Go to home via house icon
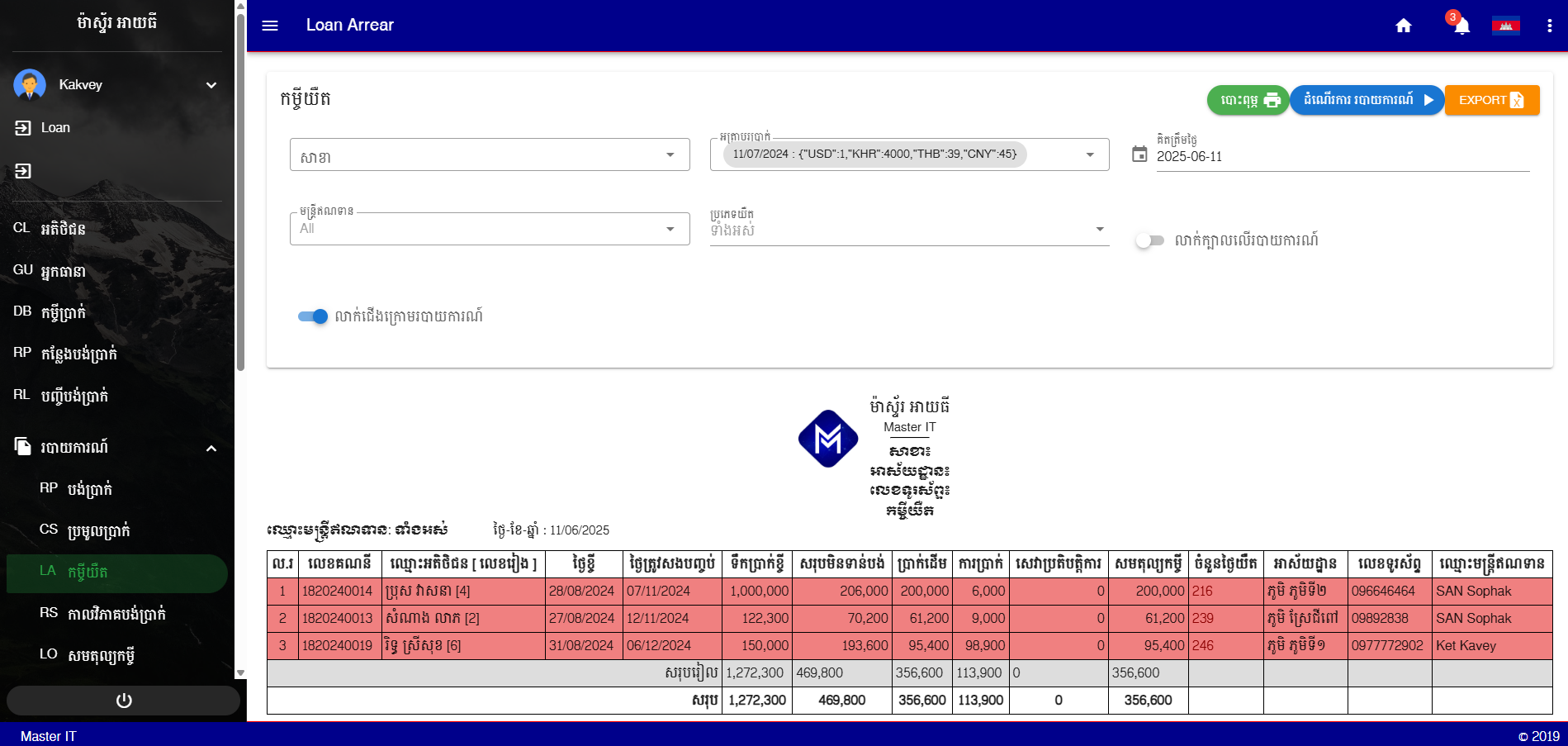Image resolution: width=1568 pixels, height=746 pixels. click(1403, 26)
